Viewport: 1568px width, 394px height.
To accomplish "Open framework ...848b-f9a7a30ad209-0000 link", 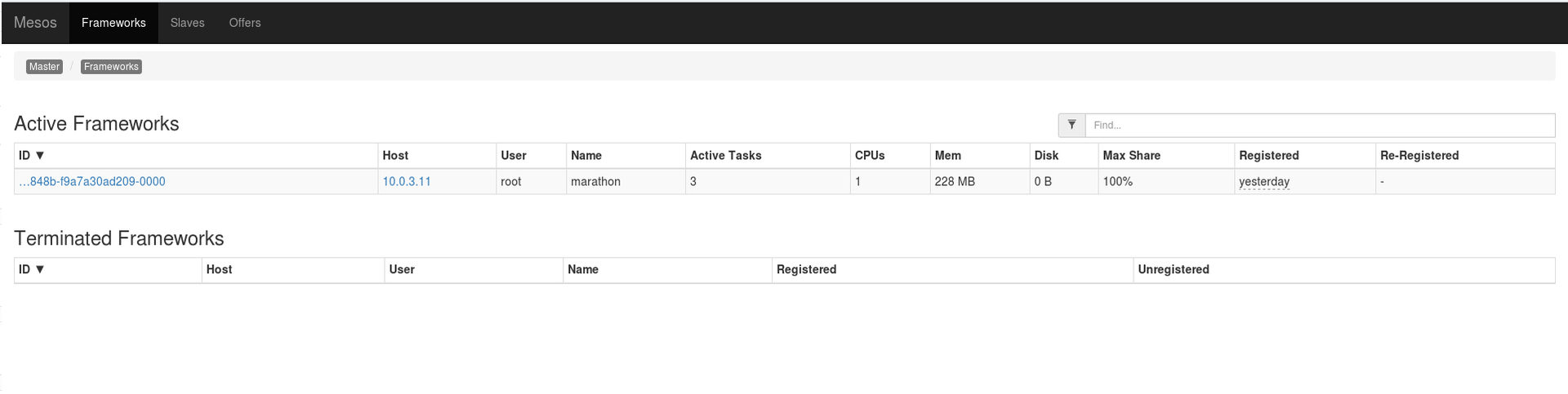I will coord(92,182).
